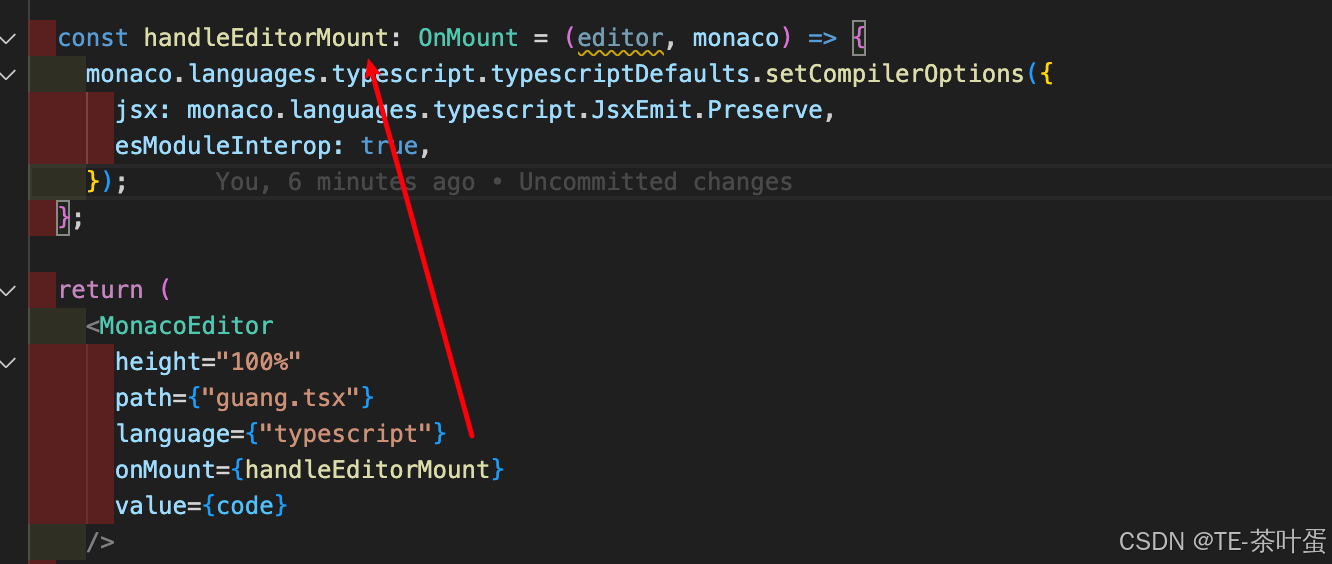Click the self-closing '/>' tag
Screen dimensions: 1332x564
tap(100, 542)
